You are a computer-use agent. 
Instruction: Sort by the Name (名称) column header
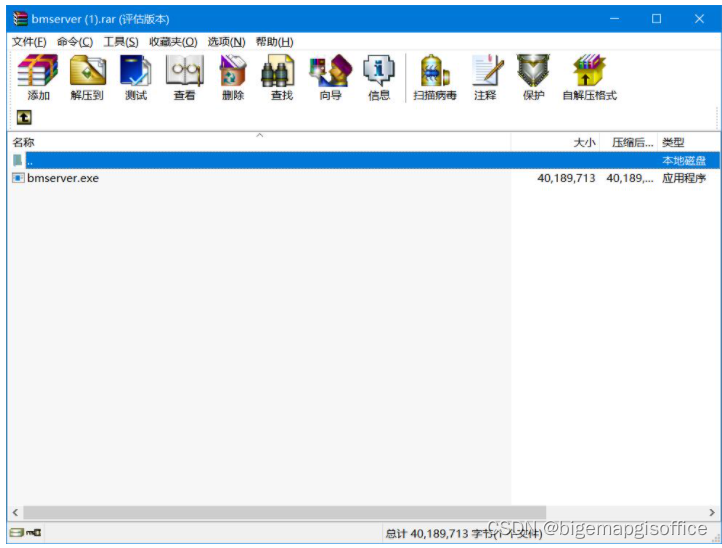[x=259, y=142]
